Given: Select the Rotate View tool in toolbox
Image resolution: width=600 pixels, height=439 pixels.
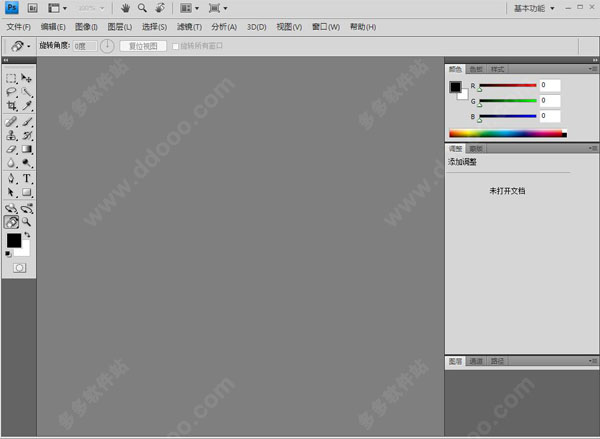Looking at the screenshot, I should pos(11,222).
